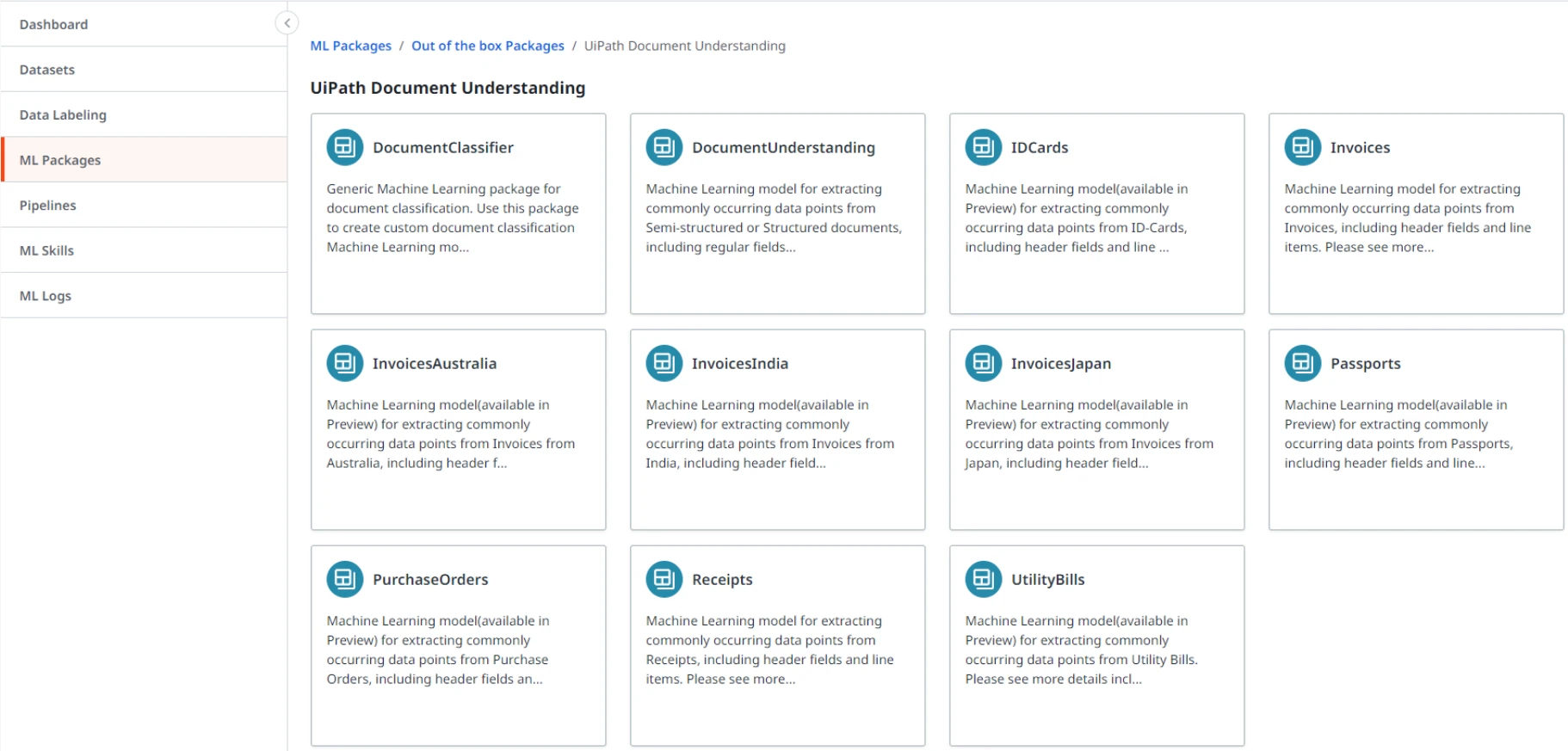This screenshot has width=1568, height=751.
Task: Open the Invoices package title
Action: (x=1360, y=147)
